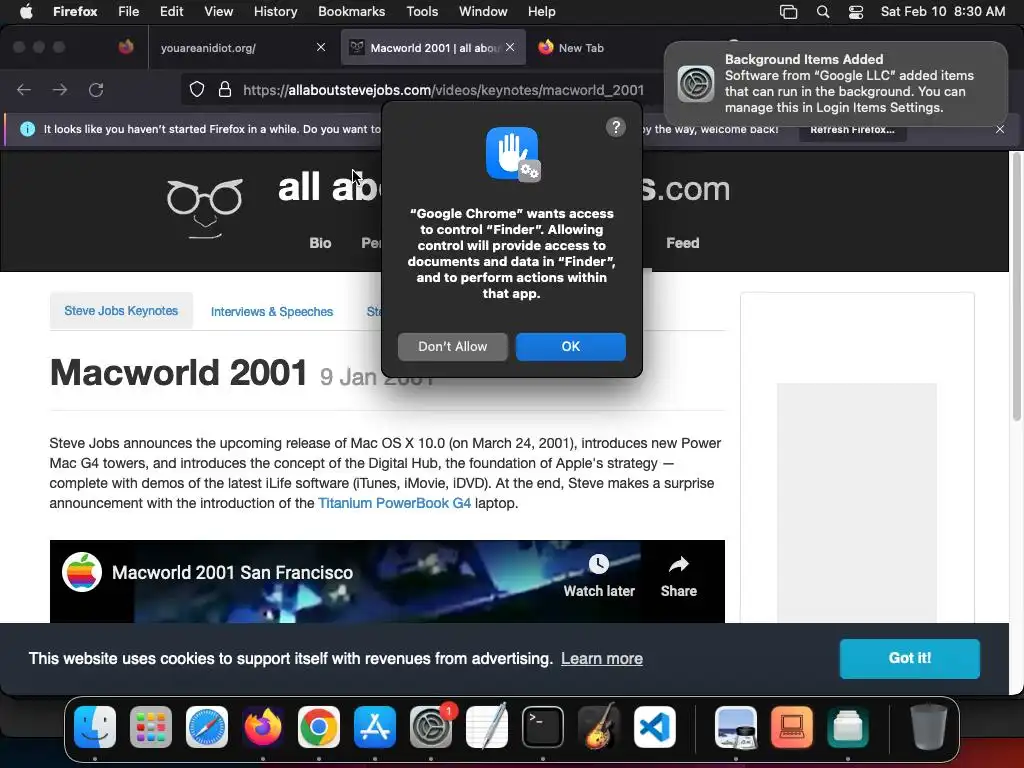Open Google Chrome from the Dock
1024x768 pixels.
(x=319, y=727)
